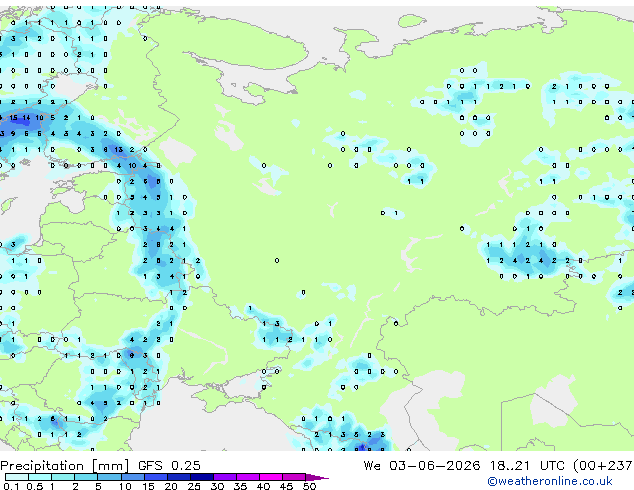Screen dimensions: 634x490
Task: Click the legend swatch between 5 and 10
Action: [x=109, y=477]
